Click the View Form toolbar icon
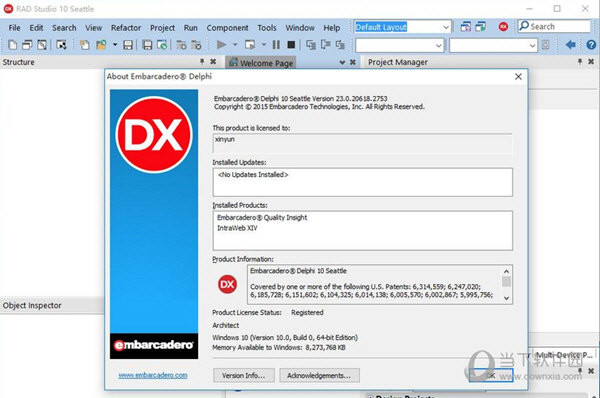600x398 pixels. [x=42, y=45]
